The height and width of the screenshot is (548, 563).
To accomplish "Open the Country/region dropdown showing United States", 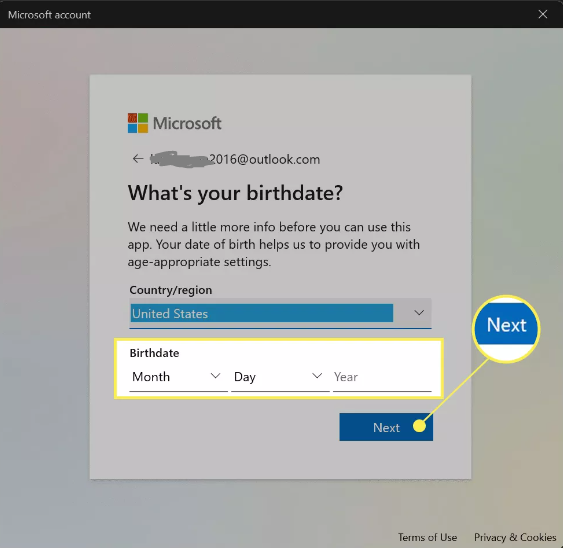I will coord(280,313).
